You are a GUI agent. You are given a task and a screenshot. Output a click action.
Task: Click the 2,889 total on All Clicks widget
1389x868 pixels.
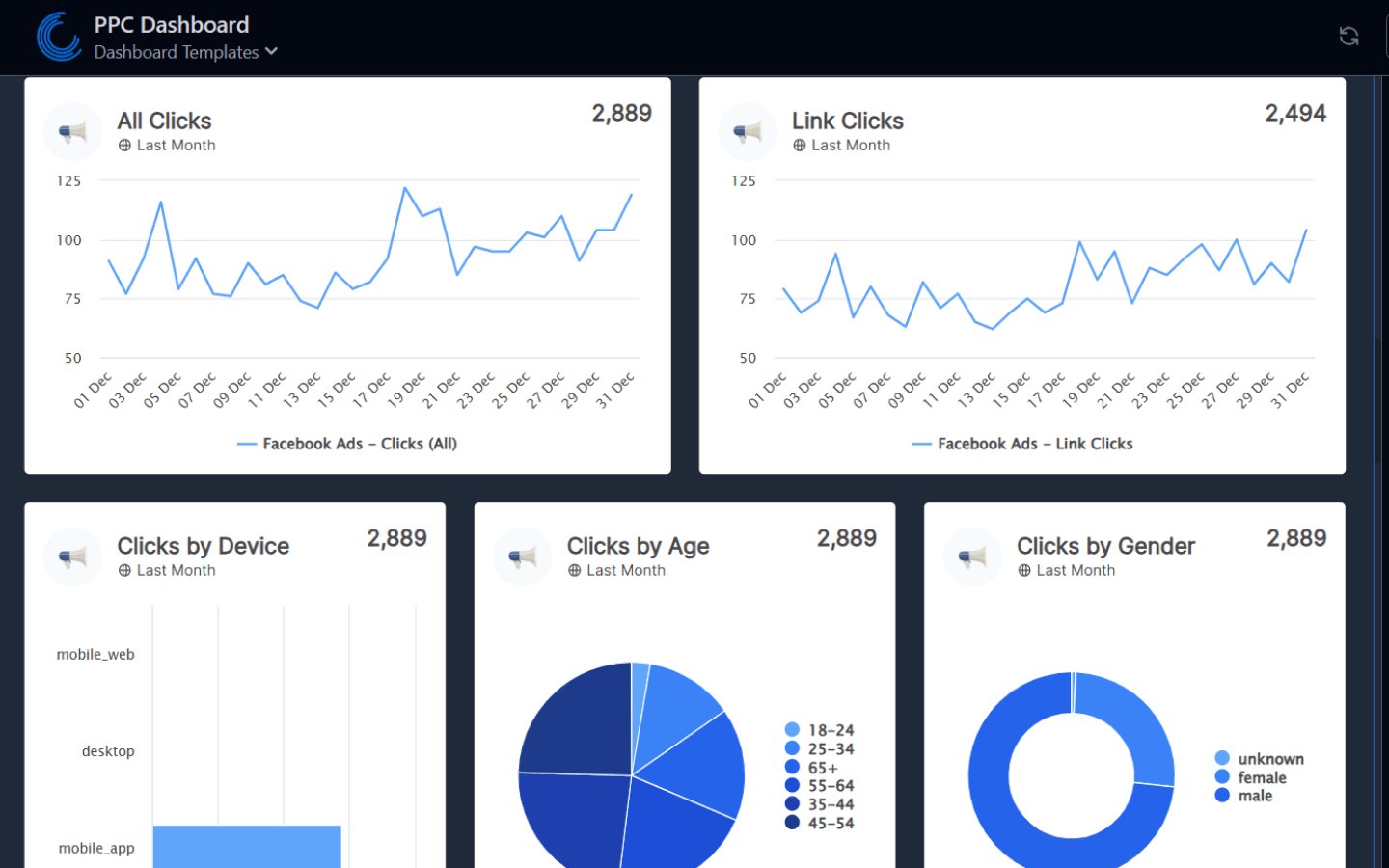(622, 113)
